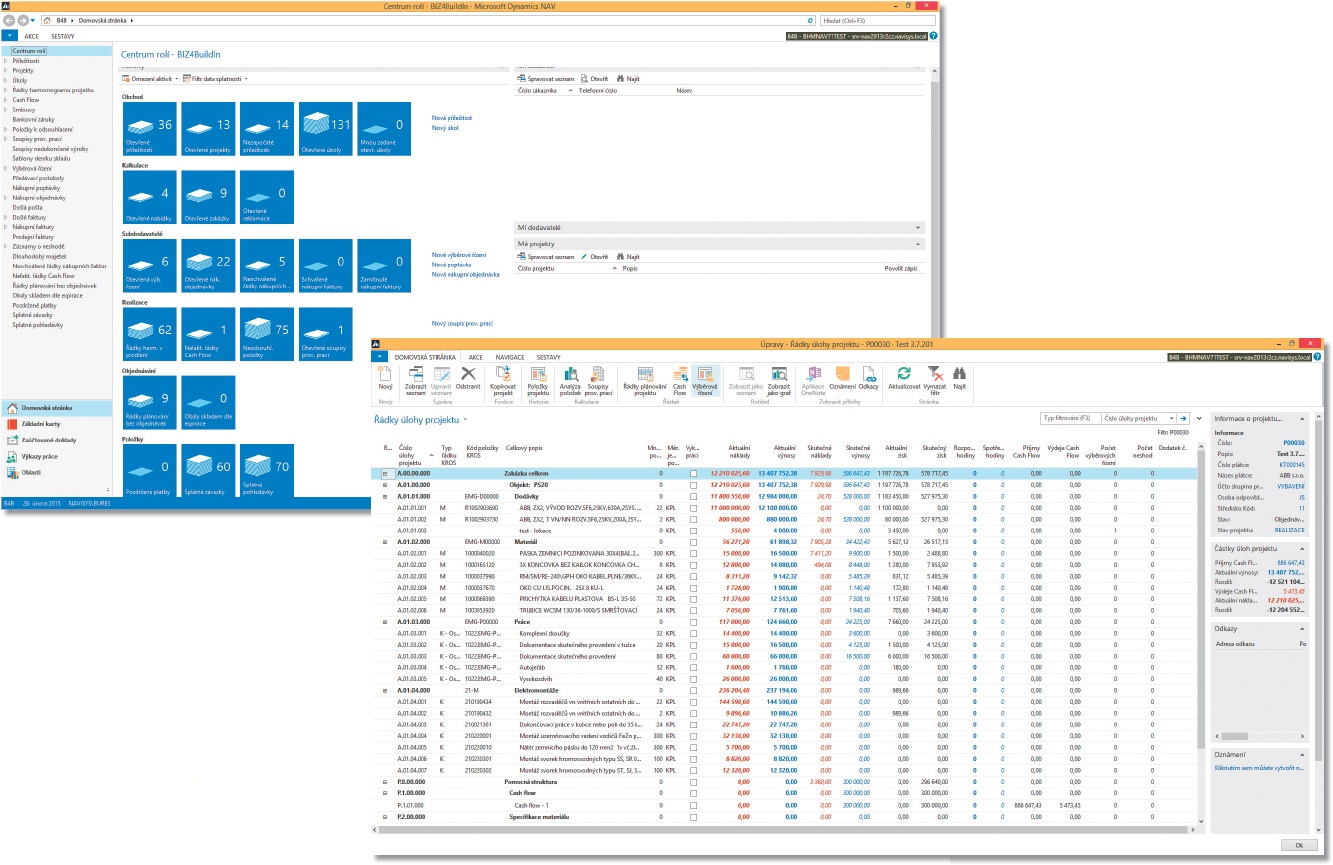
Task: Tick the checkbox in the Vysekozdvih row
Action: coord(693,678)
